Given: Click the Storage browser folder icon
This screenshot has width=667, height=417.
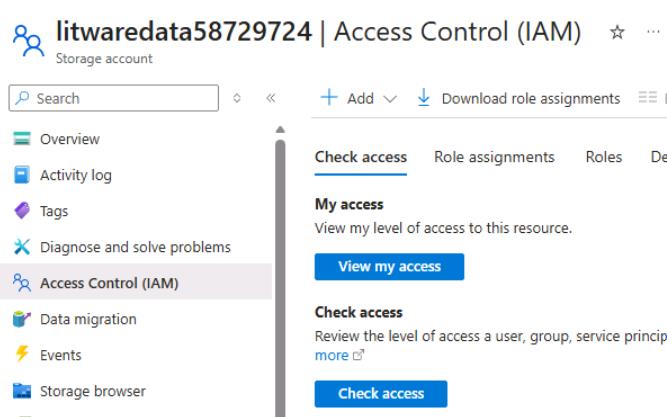Looking at the screenshot, I should point(22,391).
